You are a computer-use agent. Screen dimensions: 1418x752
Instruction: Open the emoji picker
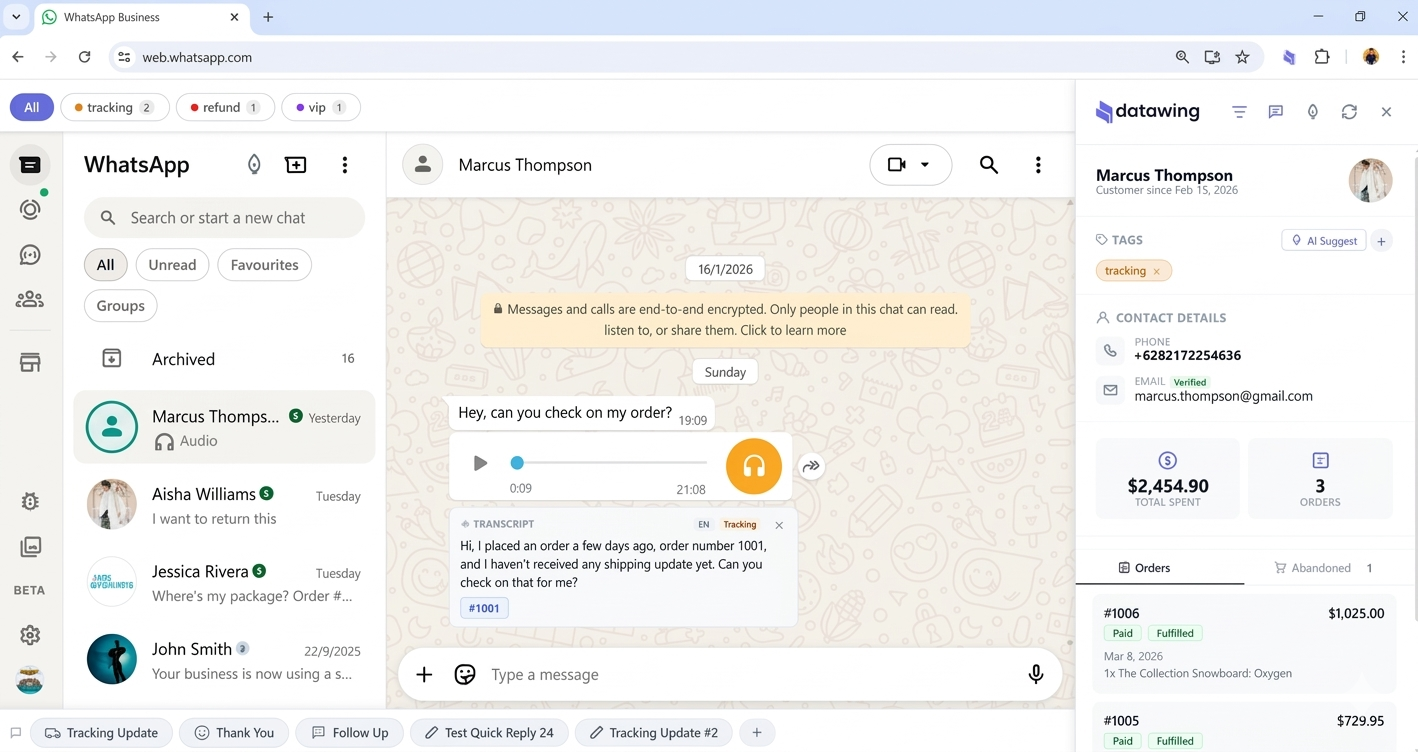coord(465,675)
